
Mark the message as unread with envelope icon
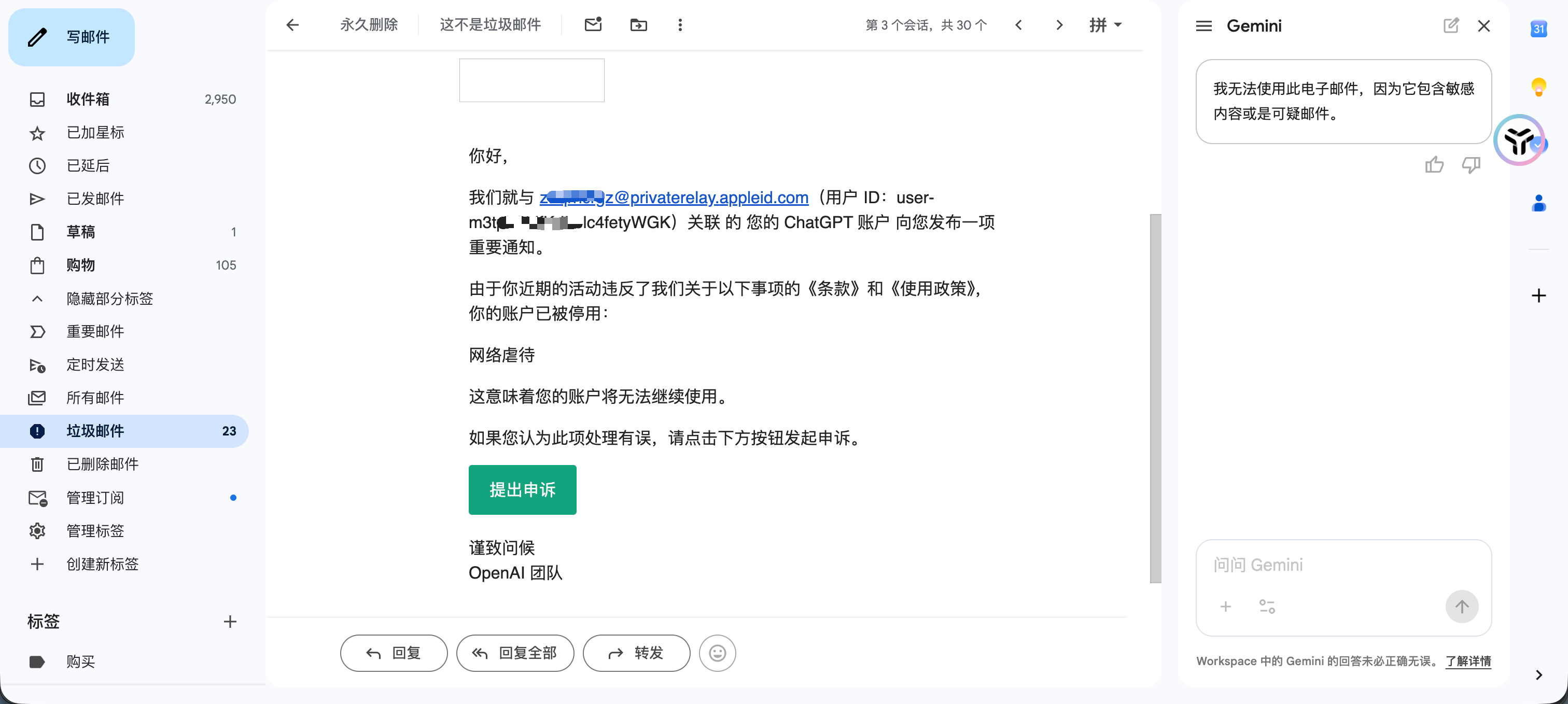point(593,25)
